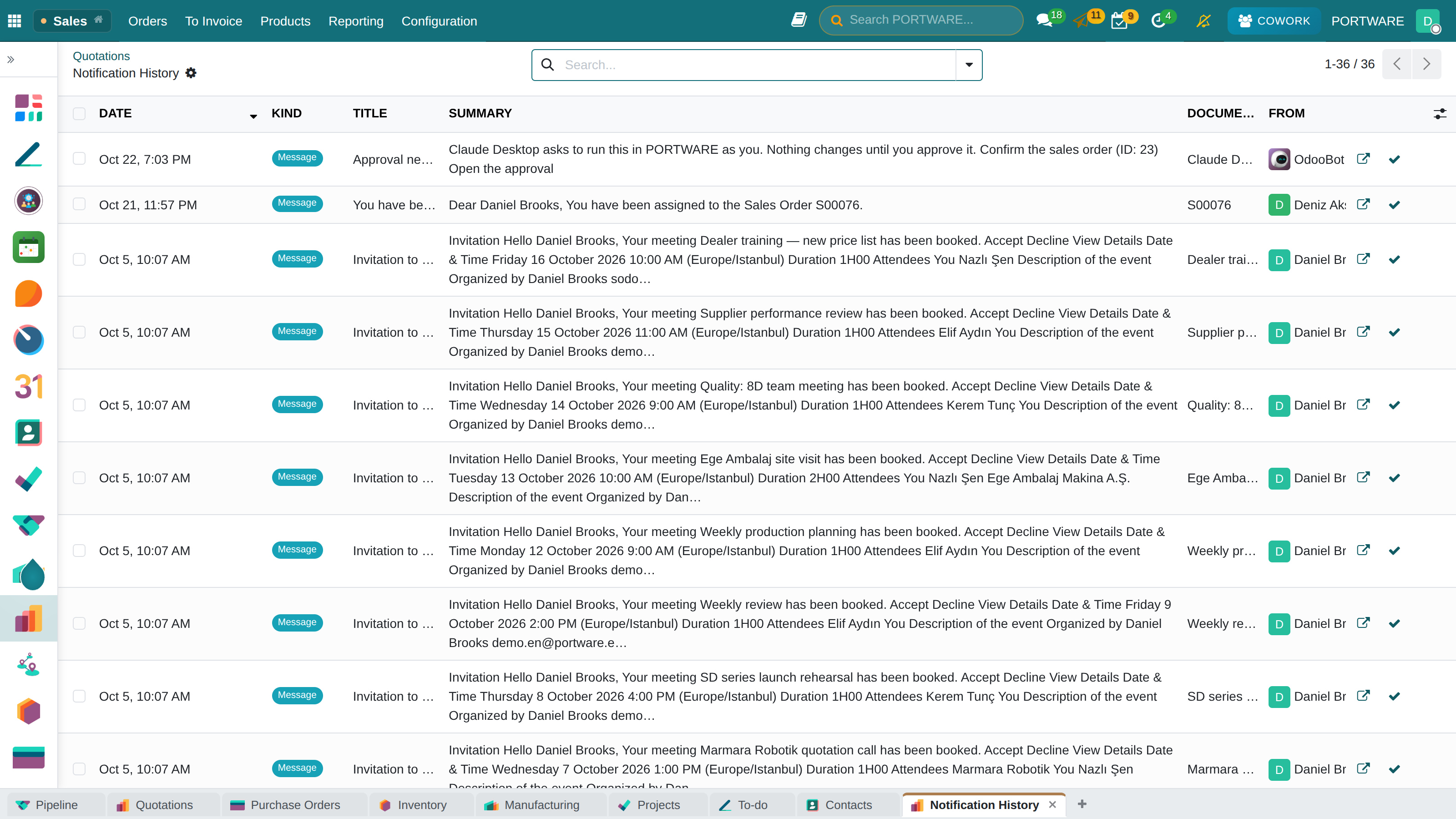This screenshot has height=819, width=1456.
Task: Select the Dealer training invitation row checkbox
Action: pyautogui.click(x=79, y=259)
